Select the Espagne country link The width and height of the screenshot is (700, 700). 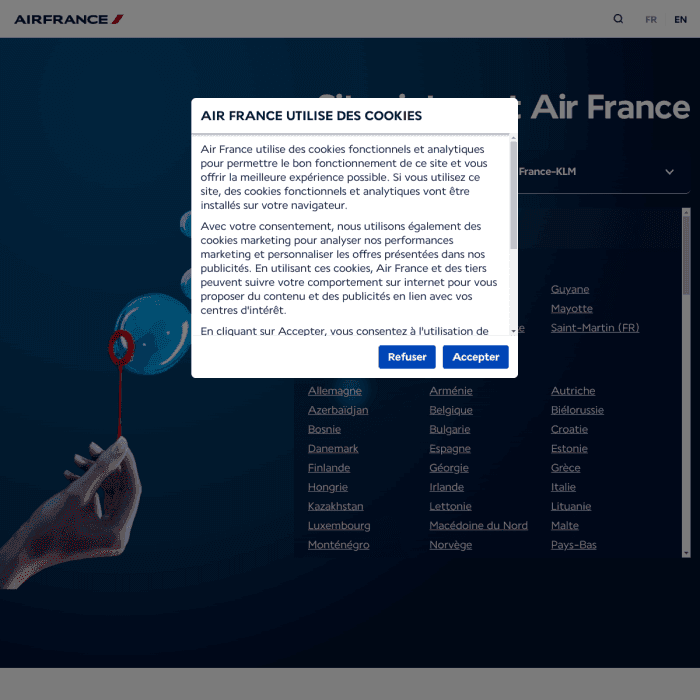coord(450,448)
